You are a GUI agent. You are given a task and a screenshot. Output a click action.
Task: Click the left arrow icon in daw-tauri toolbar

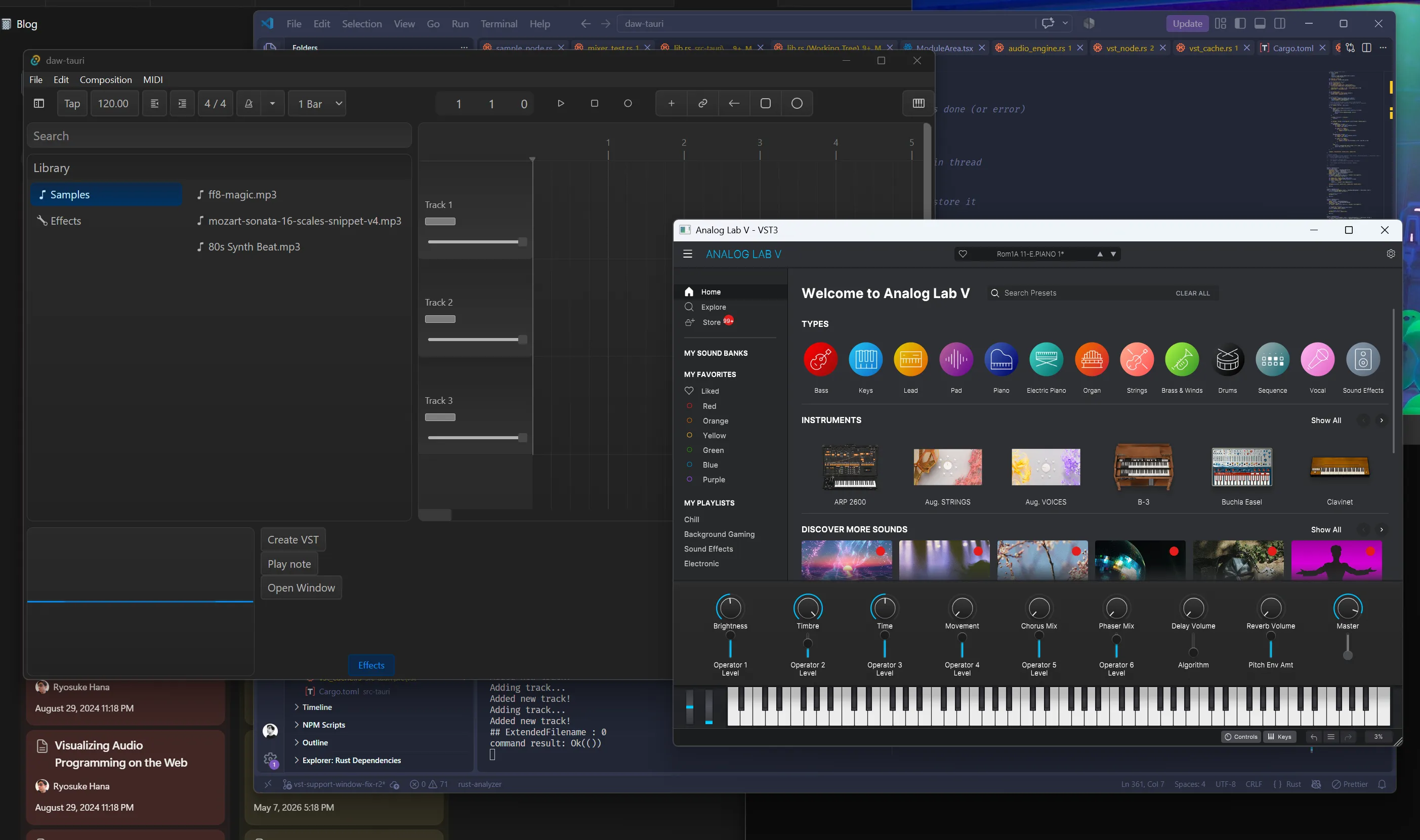click(734, 104)
